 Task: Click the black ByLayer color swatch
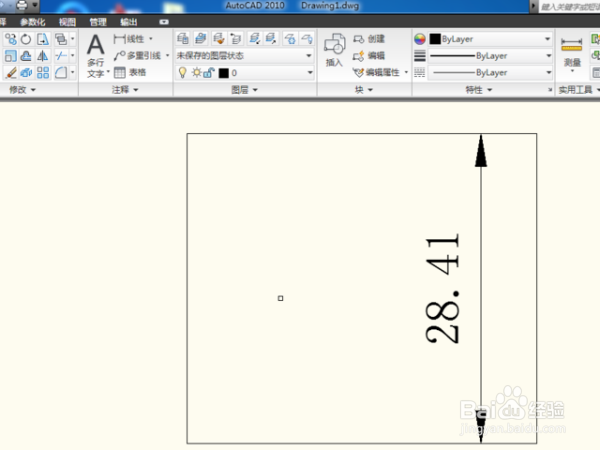(x=435, y=39)
